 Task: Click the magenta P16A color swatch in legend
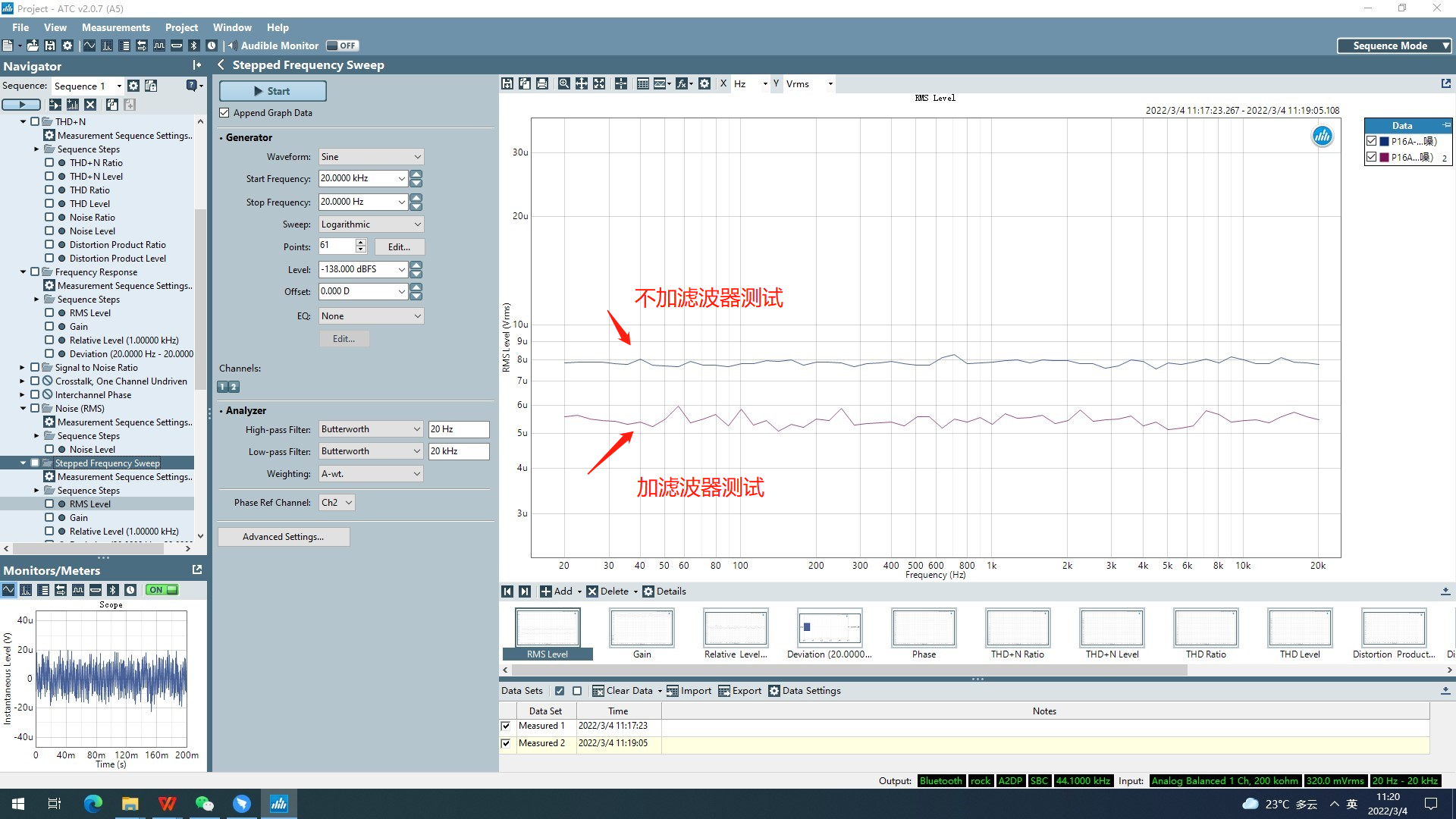tap(1384, 157)
